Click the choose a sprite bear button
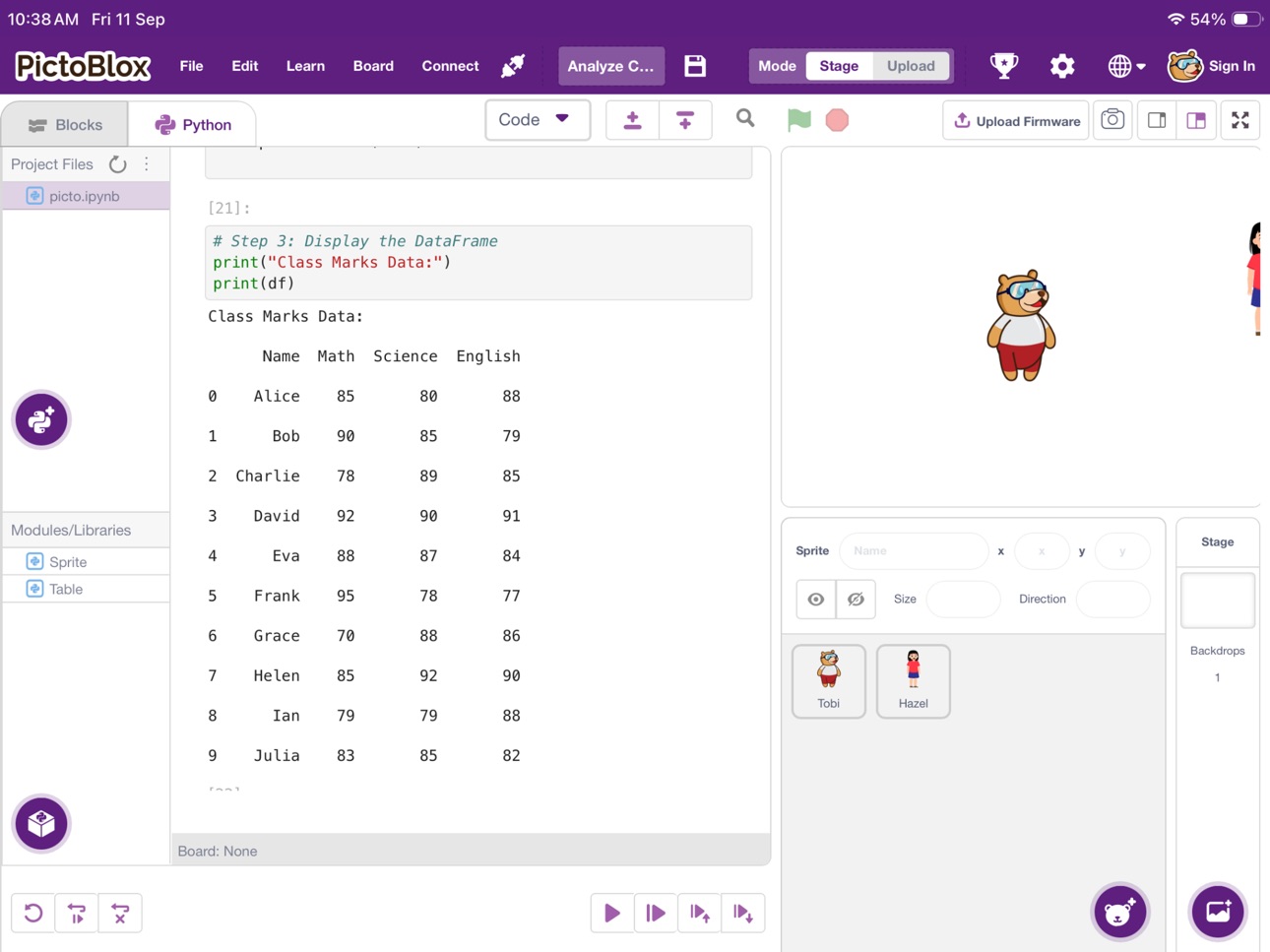1270x952 pixels. (x=1119, y=912)
